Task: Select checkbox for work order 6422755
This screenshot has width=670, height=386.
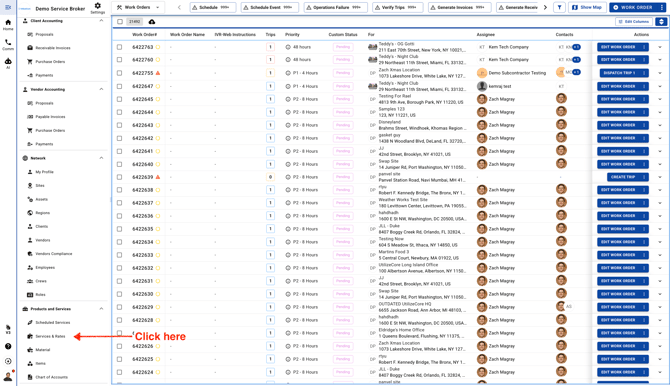Action: 119,73
